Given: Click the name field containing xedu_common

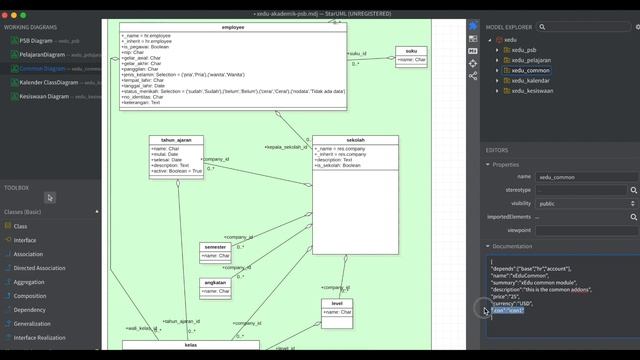Looking at the screenshot, I should [587, 177].
